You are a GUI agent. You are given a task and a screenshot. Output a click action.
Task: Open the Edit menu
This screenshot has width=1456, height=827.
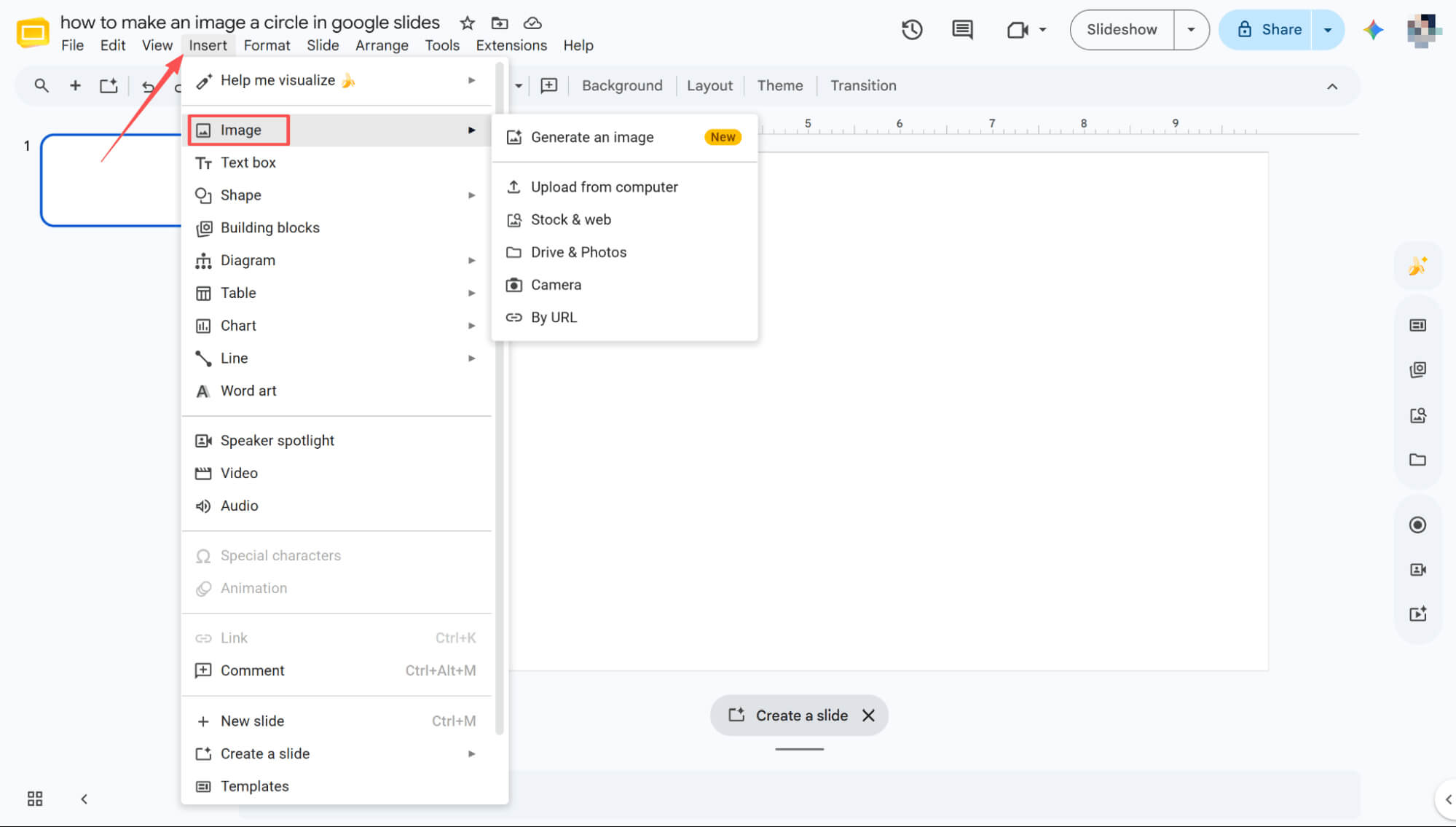click(x=113, y=45)
